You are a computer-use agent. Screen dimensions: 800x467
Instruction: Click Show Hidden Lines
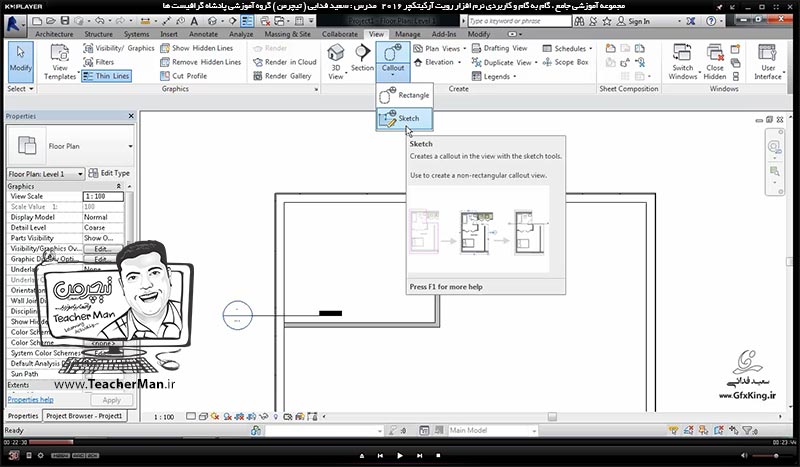[196, 48]
